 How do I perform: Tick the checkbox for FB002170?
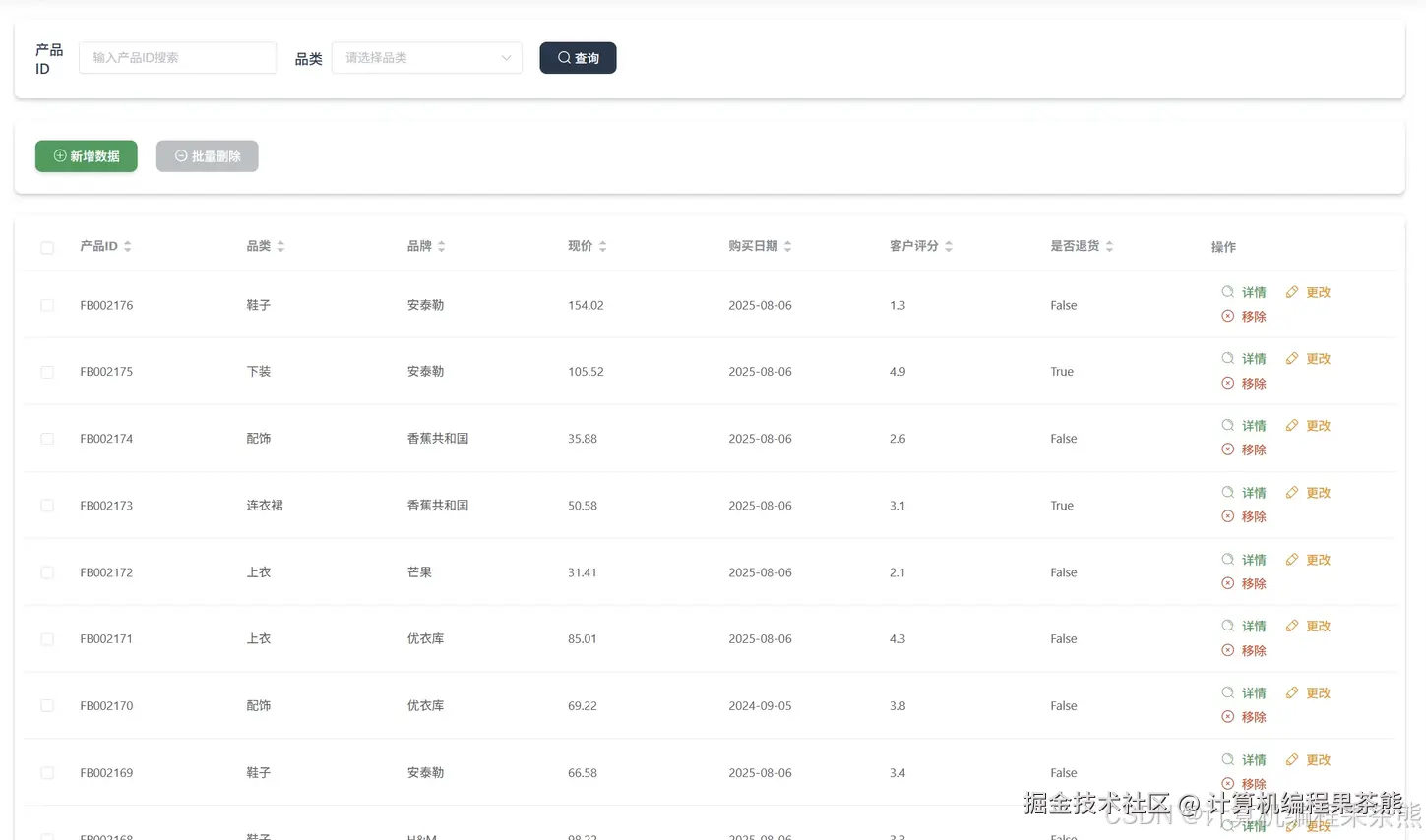click(x=47, y=706)
